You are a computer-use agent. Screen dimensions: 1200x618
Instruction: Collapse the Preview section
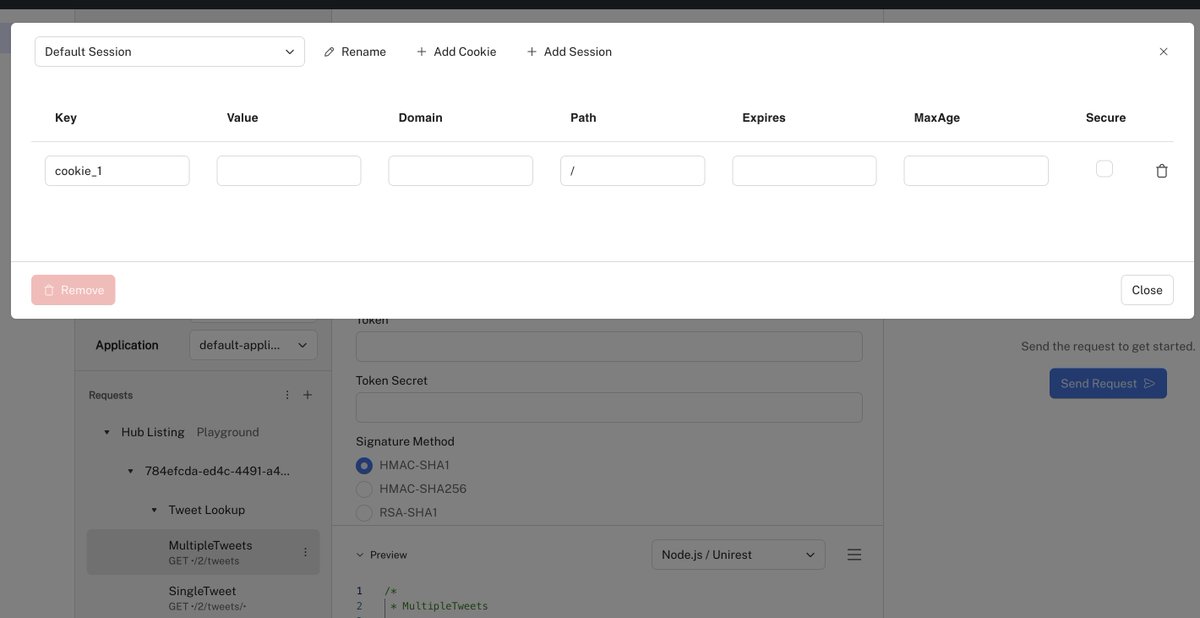pos(360,554)
